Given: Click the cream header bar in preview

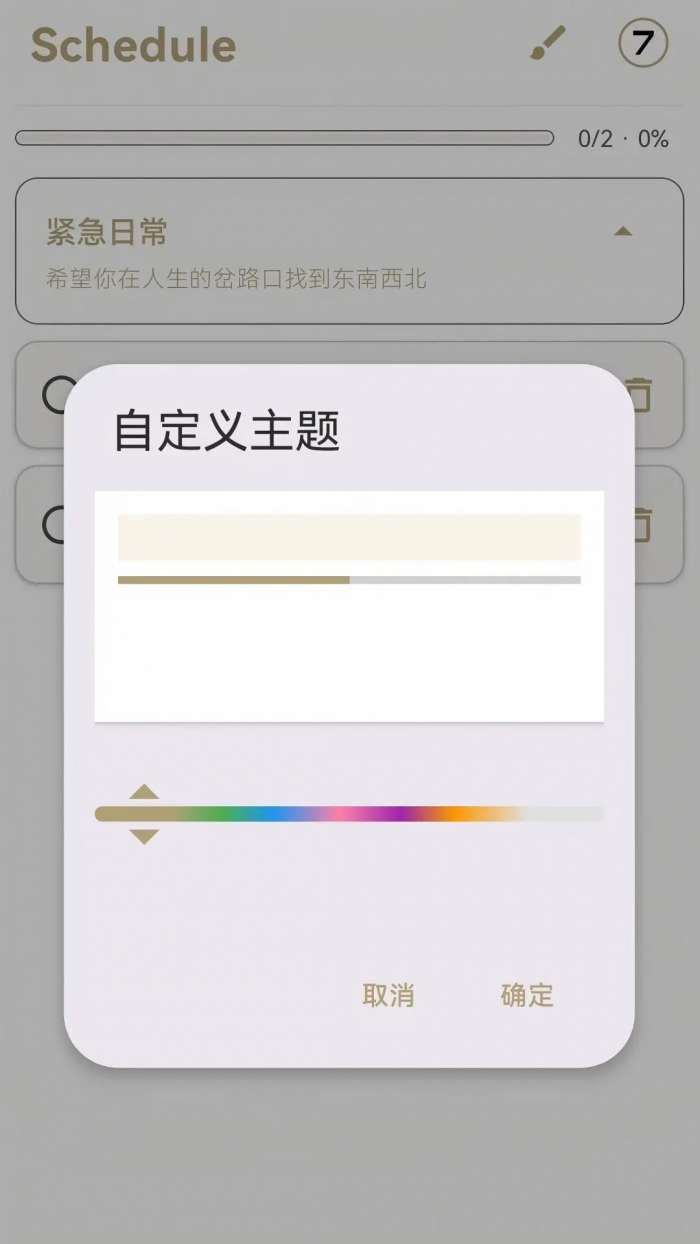Looking at the screenshot, I should pos(349,537).
